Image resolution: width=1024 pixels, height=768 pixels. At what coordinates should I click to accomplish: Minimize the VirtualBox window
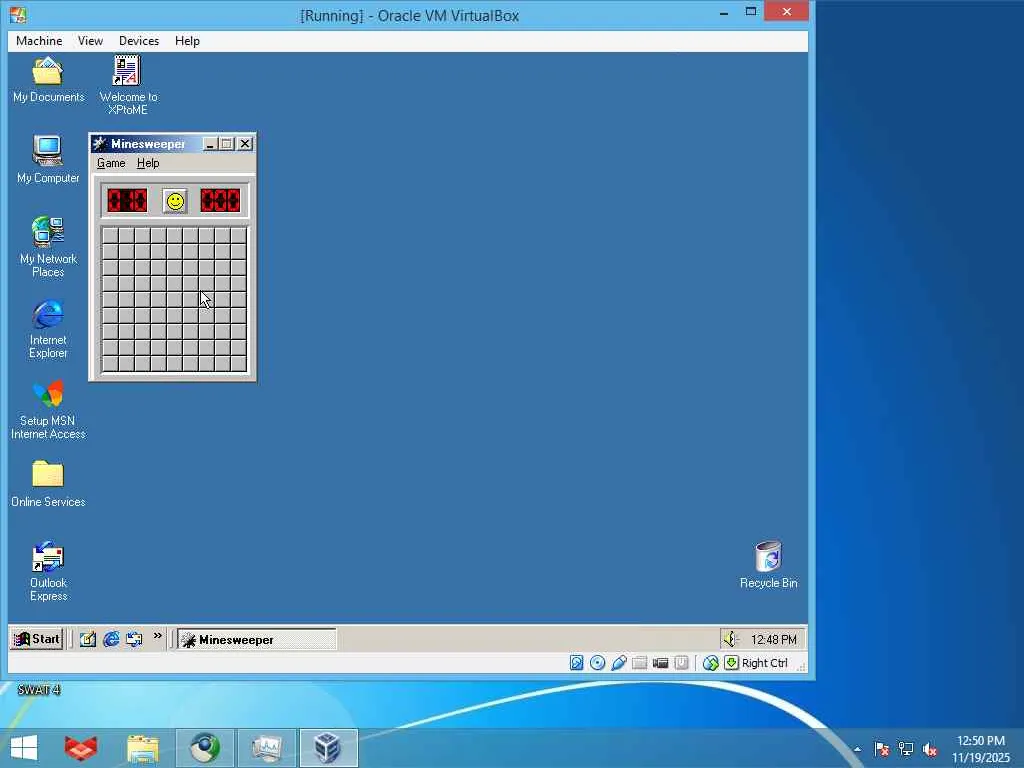click(724, 12)
